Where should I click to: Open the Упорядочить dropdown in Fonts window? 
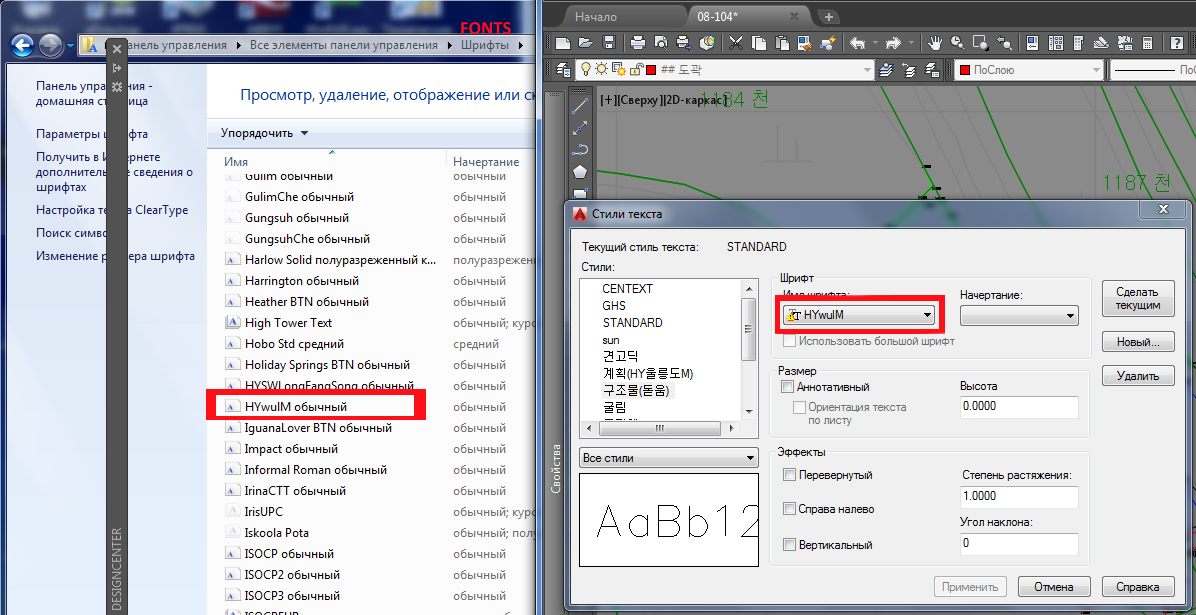pos(265,133)
